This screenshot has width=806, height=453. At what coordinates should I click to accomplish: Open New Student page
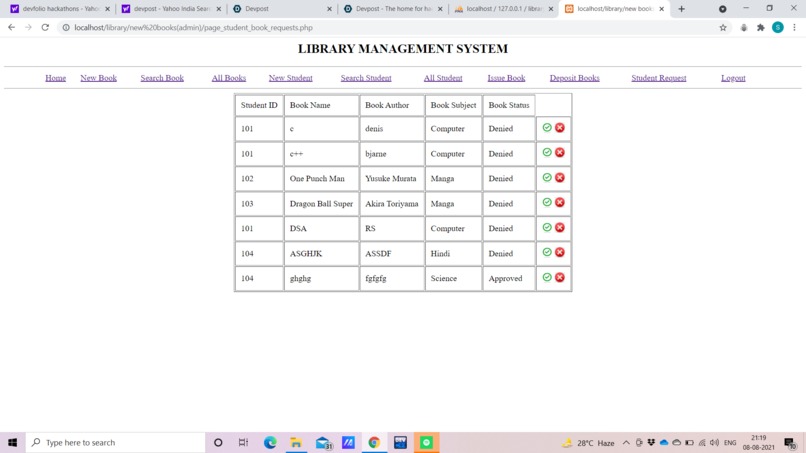(290, 78)
